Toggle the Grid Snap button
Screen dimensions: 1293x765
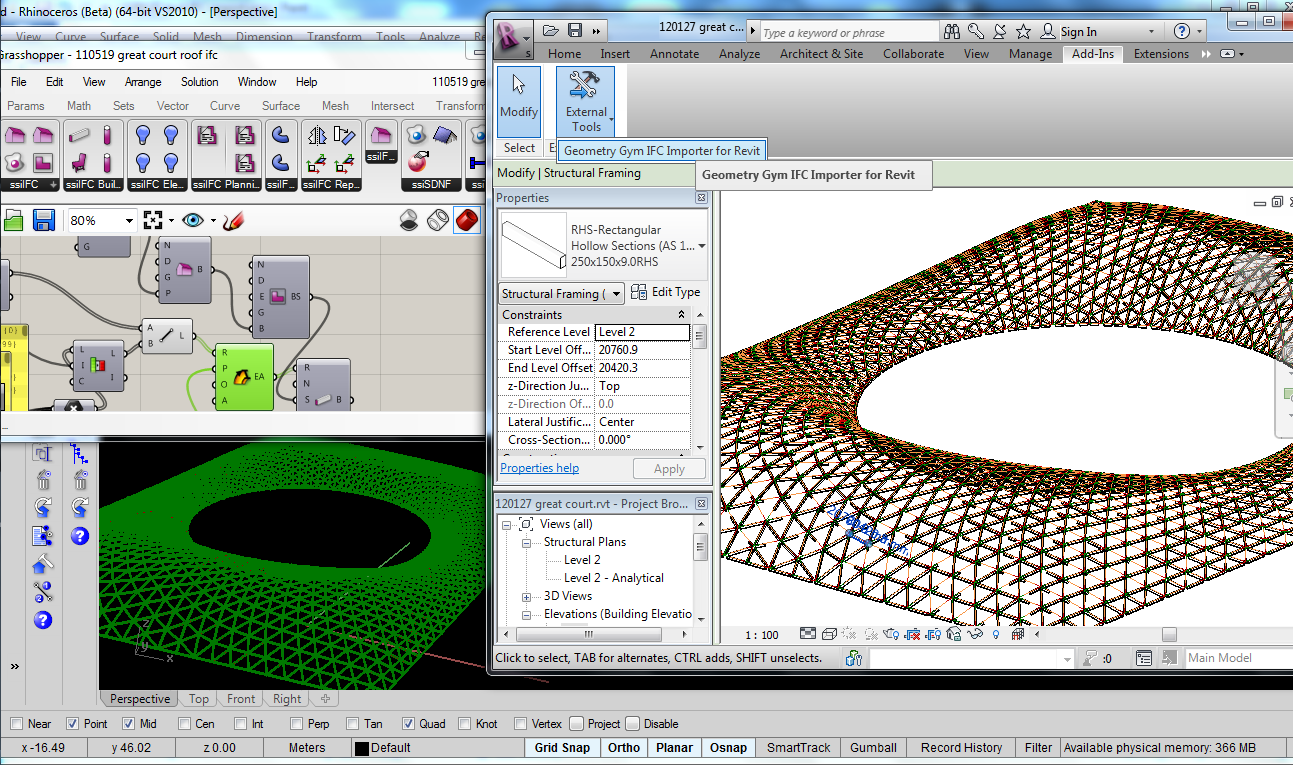tap(561, 747)
